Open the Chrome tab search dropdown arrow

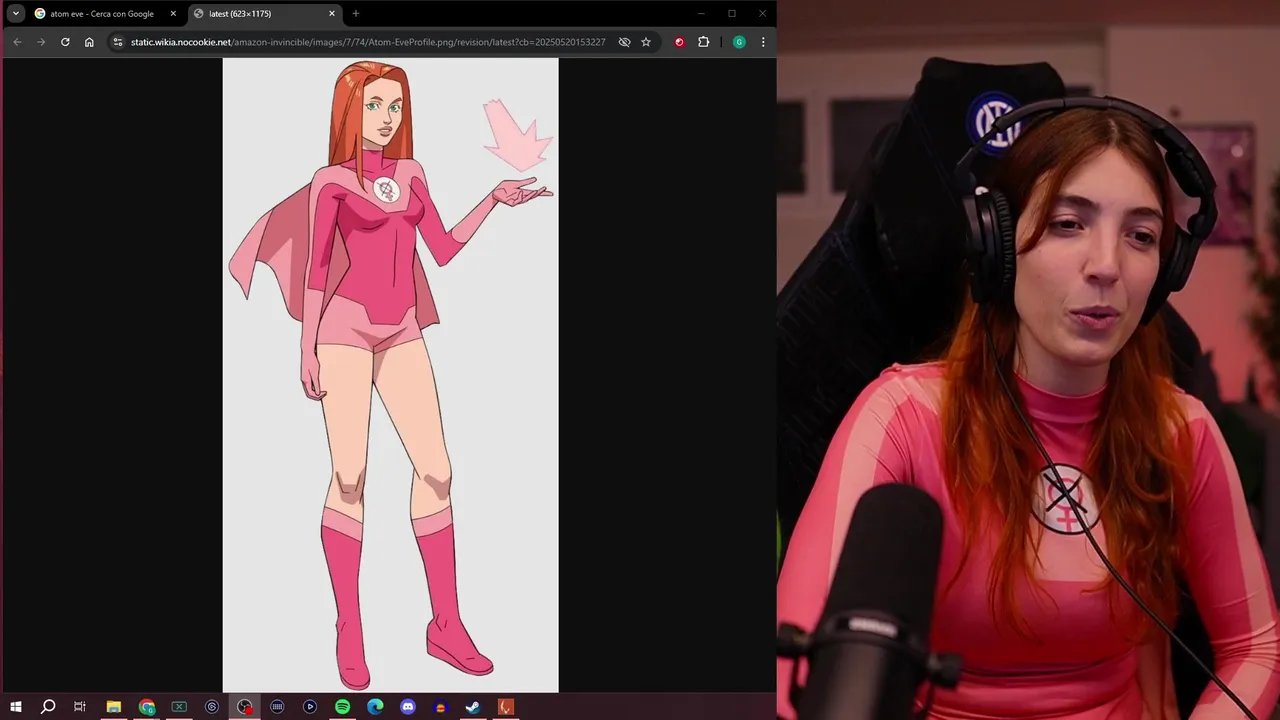click(16, 14)
